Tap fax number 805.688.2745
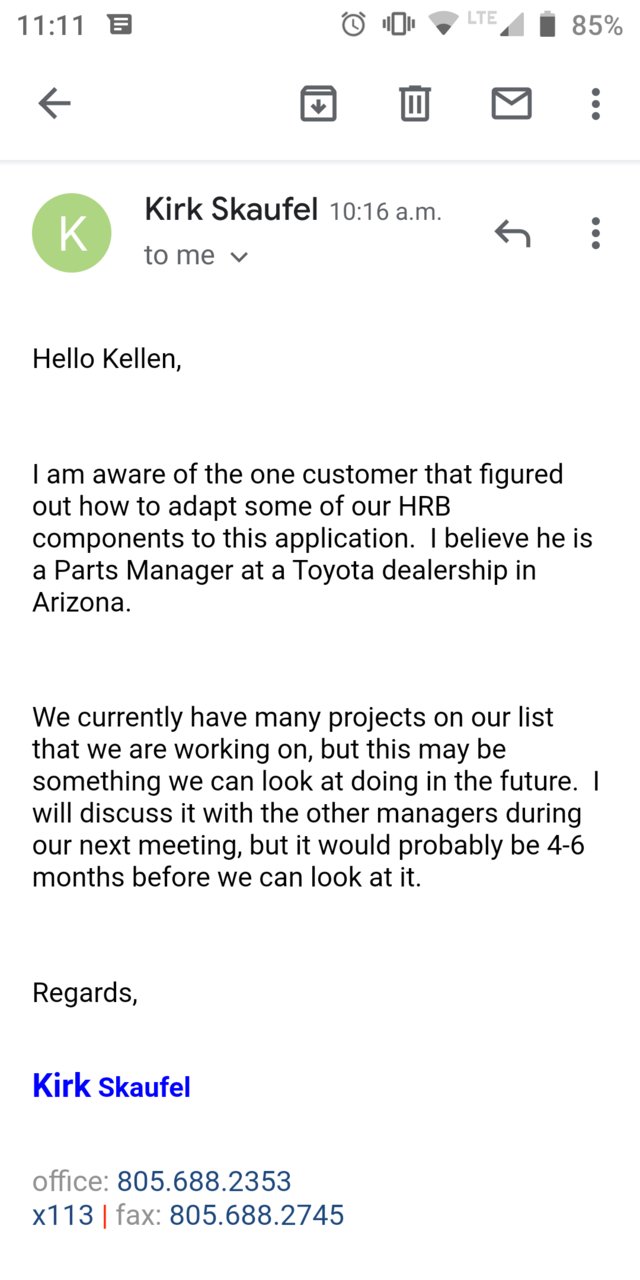The width and height of the screenshot is (640, 1280). coord(256,1215)
